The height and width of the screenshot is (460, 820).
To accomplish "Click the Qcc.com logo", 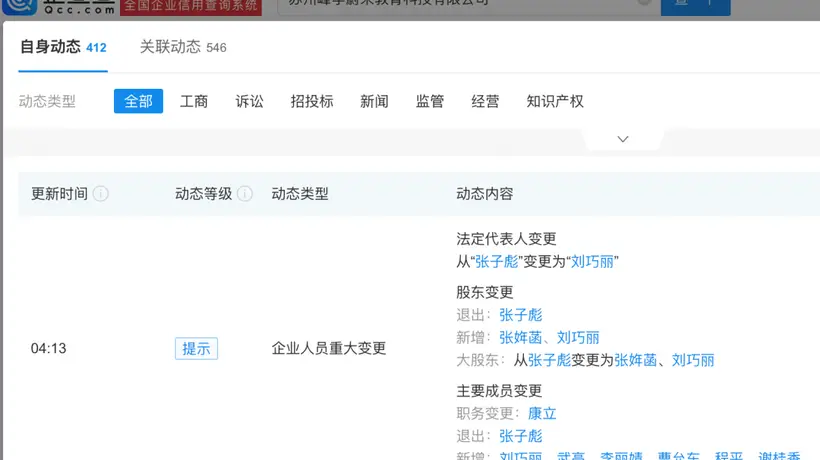I will coord(59,6).
